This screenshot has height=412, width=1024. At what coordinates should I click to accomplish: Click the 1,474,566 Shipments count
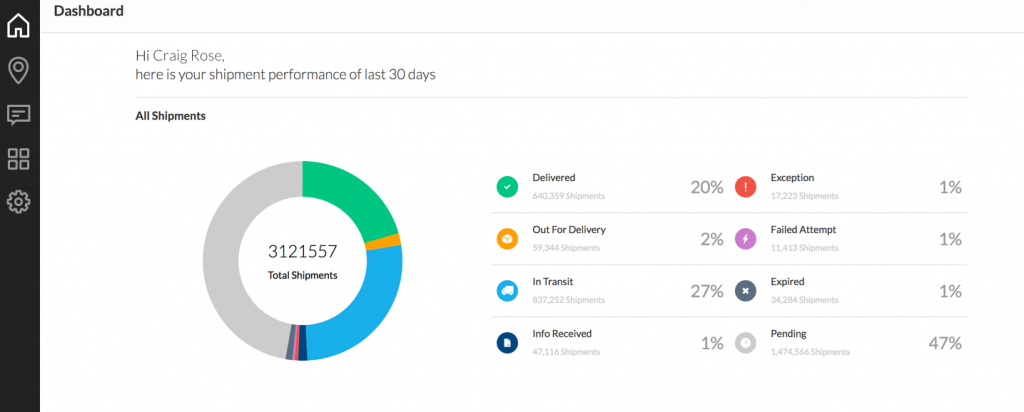[810, 352]
